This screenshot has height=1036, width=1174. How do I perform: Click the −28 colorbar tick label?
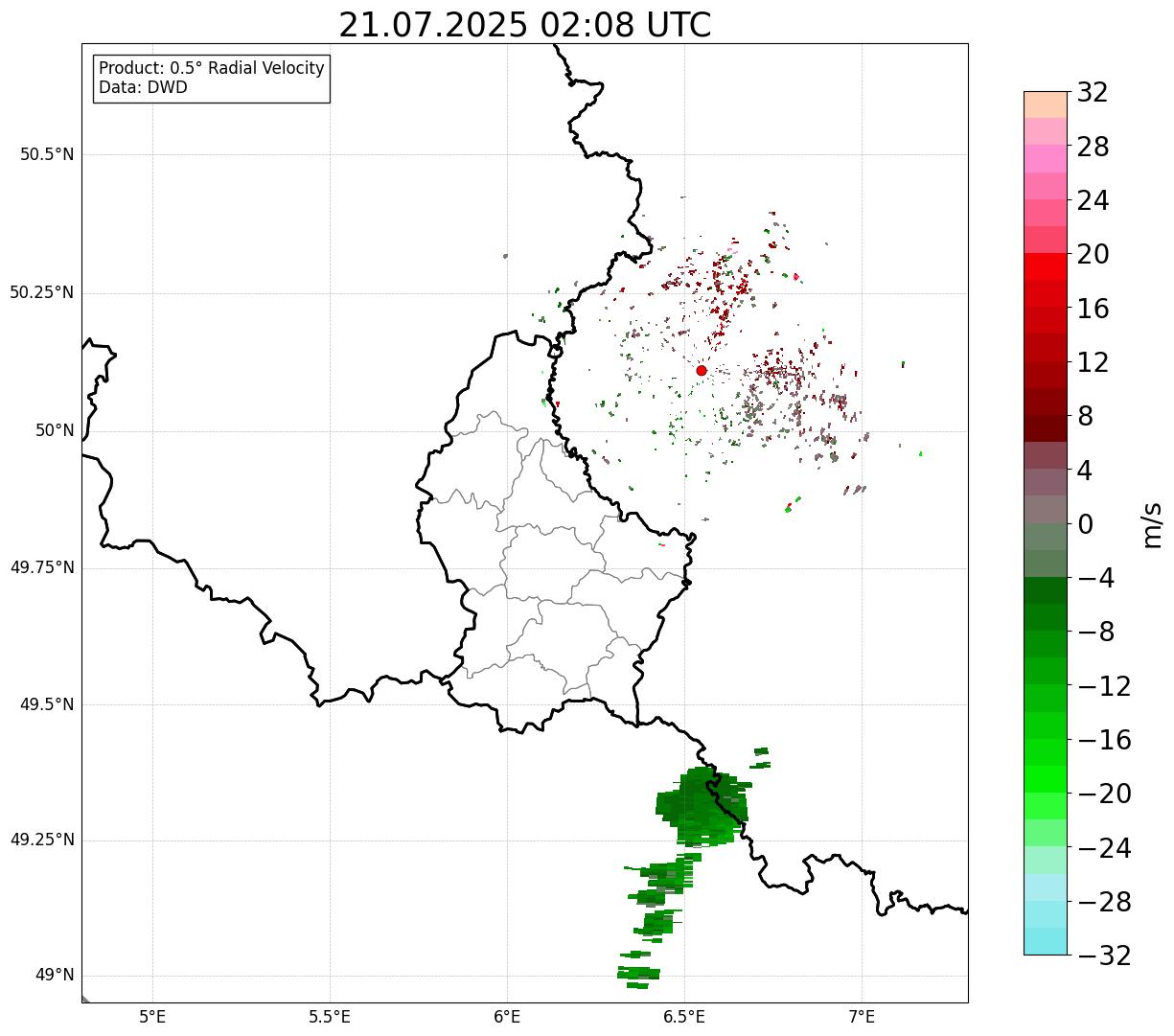pyautogui.click(x=1104, y=902)
